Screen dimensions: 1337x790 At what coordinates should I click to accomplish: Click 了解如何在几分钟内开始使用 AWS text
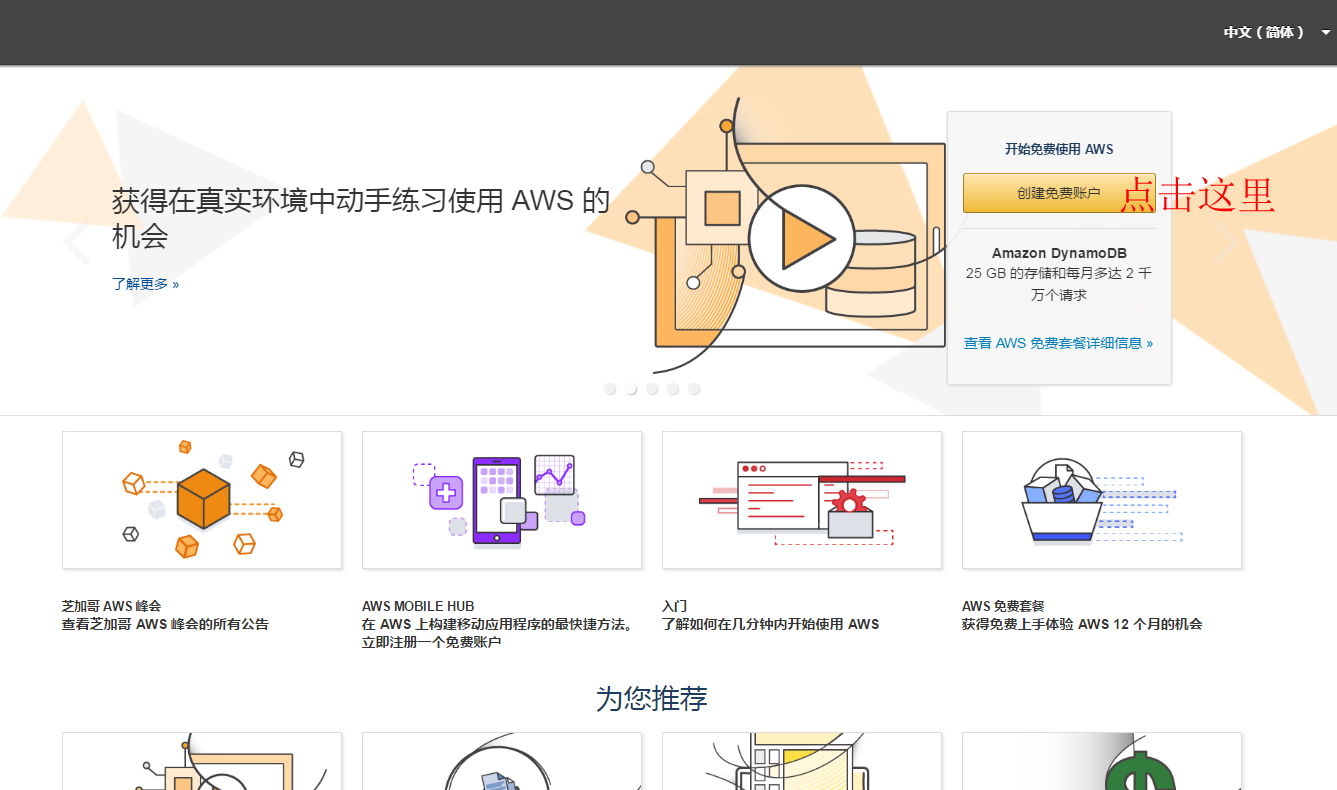[x=770, y=624]
